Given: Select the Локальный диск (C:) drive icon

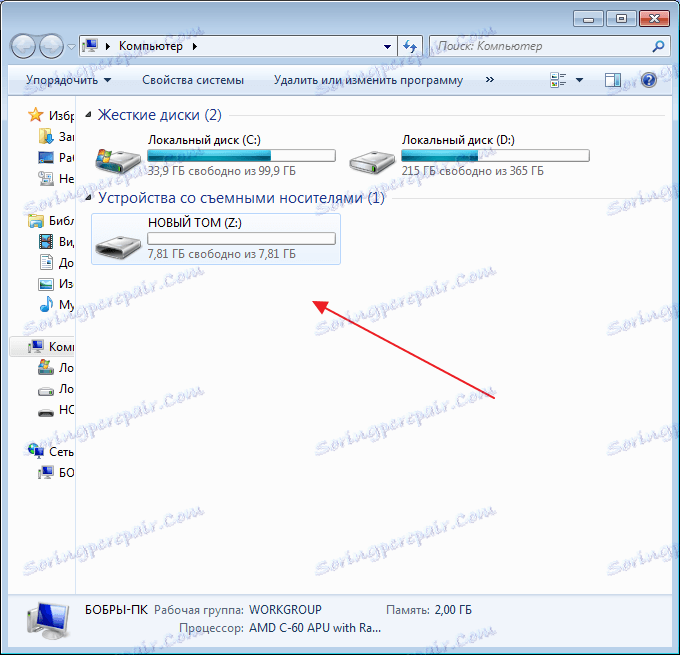Looking at the screenshot, I should pos(118,161).
